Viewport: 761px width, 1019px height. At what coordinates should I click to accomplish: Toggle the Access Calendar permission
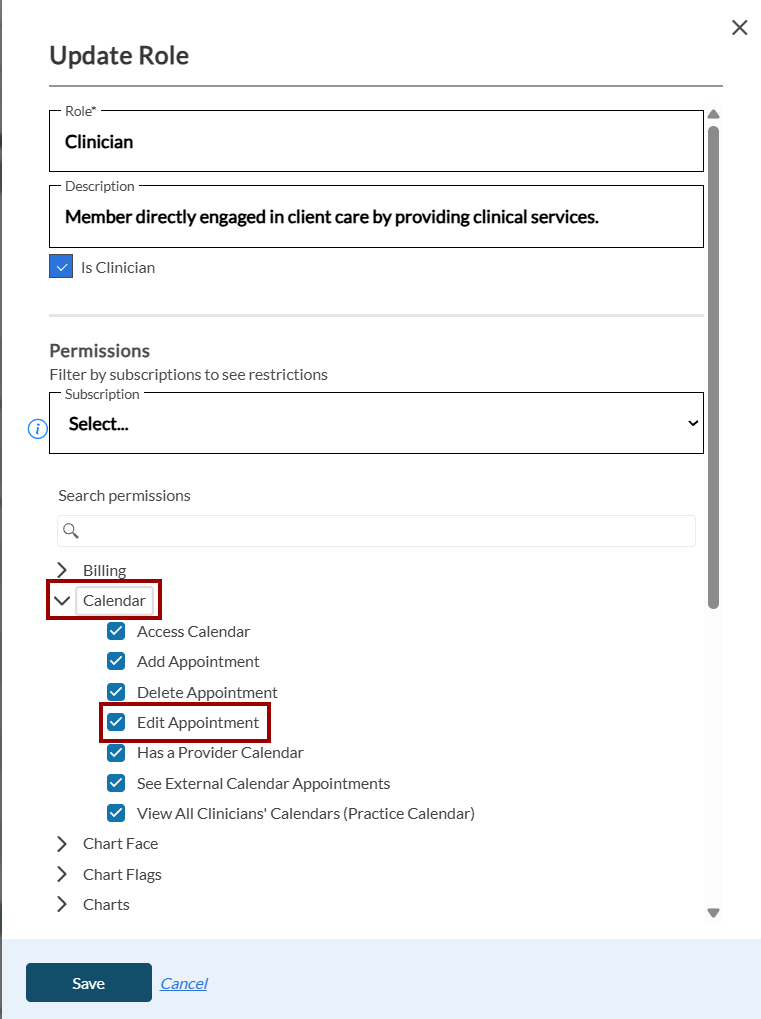[x=116, y=631]
